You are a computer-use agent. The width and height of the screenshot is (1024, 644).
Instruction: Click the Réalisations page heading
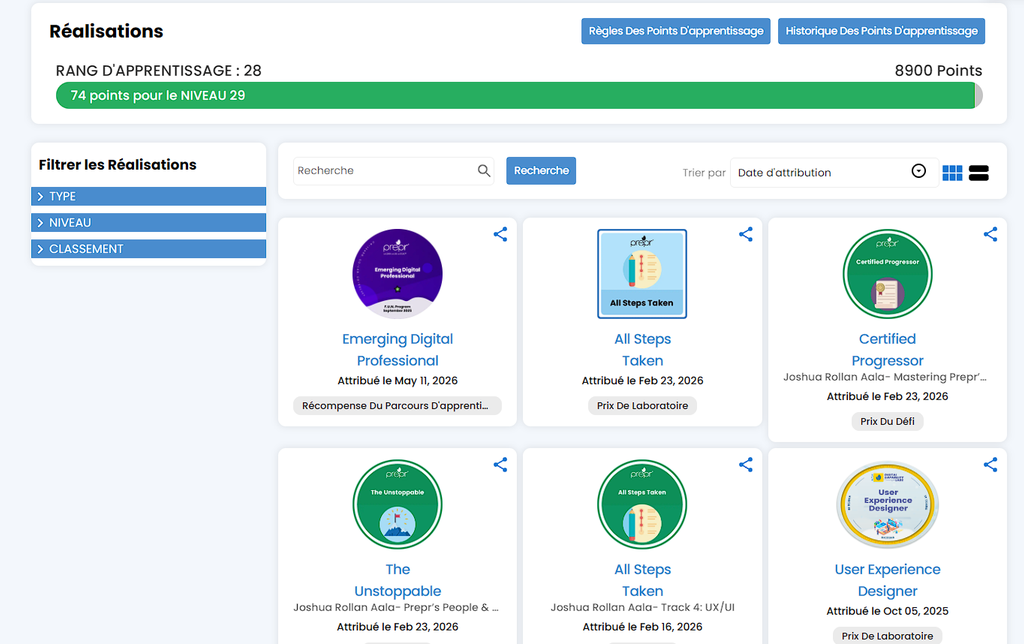[106, 31]
